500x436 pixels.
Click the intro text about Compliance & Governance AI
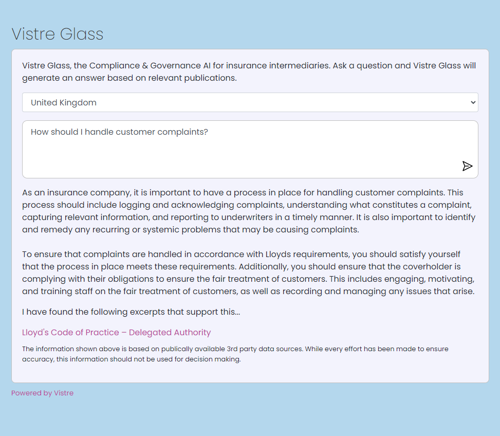pos(249,72)
